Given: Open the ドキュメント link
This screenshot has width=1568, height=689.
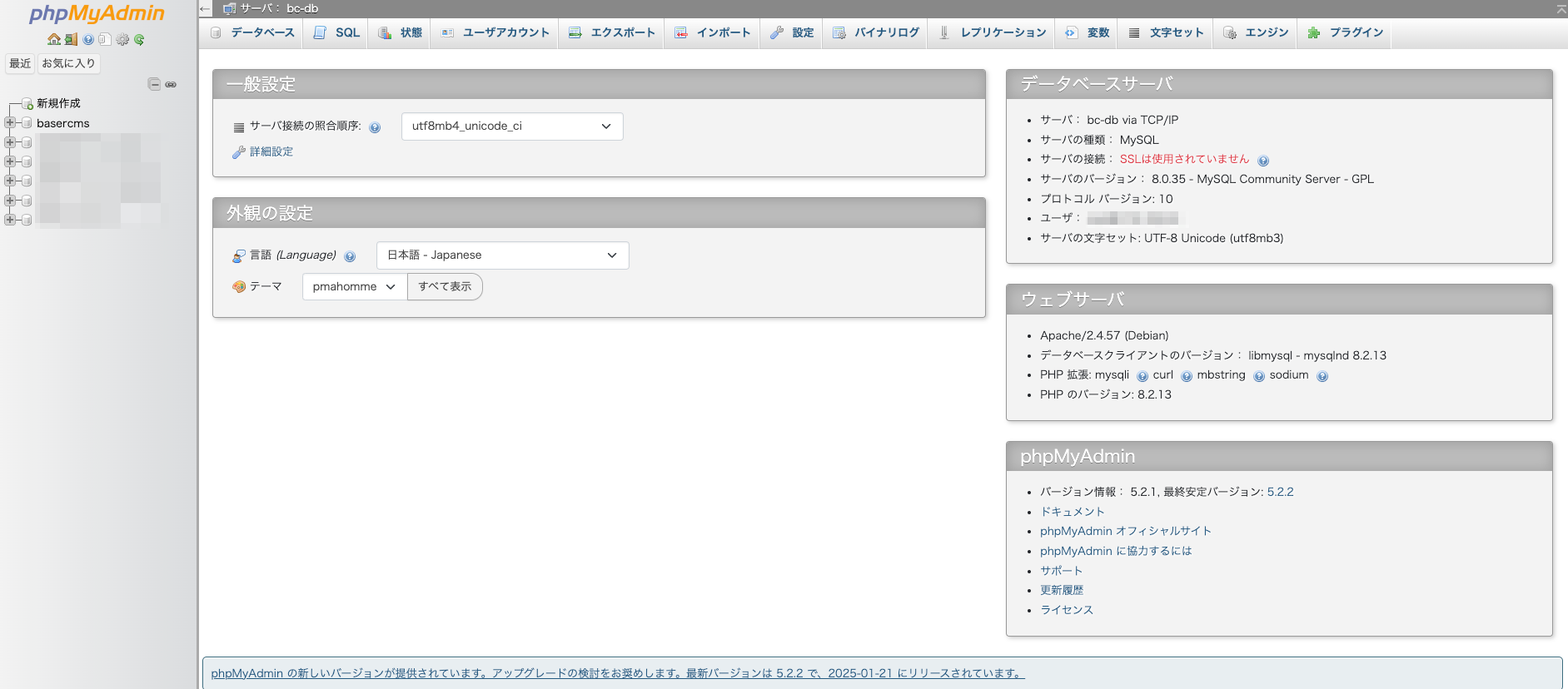Looking at the screenshot, I should coord(1073,512).
